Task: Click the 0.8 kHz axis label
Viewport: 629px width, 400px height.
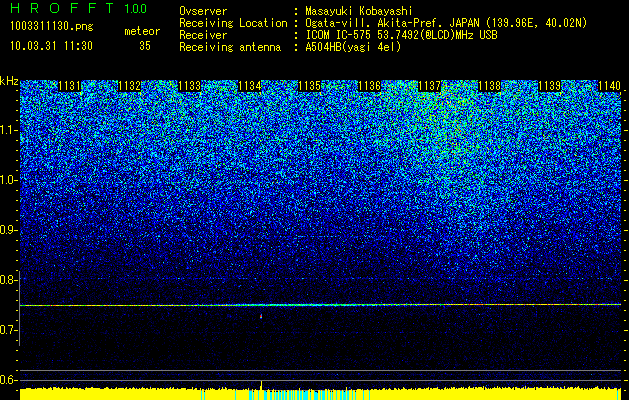Action: tap(8, 280)
